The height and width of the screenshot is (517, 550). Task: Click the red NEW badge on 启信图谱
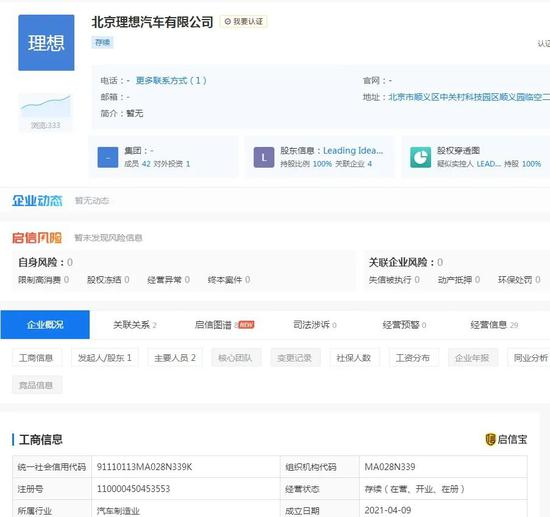246,325
